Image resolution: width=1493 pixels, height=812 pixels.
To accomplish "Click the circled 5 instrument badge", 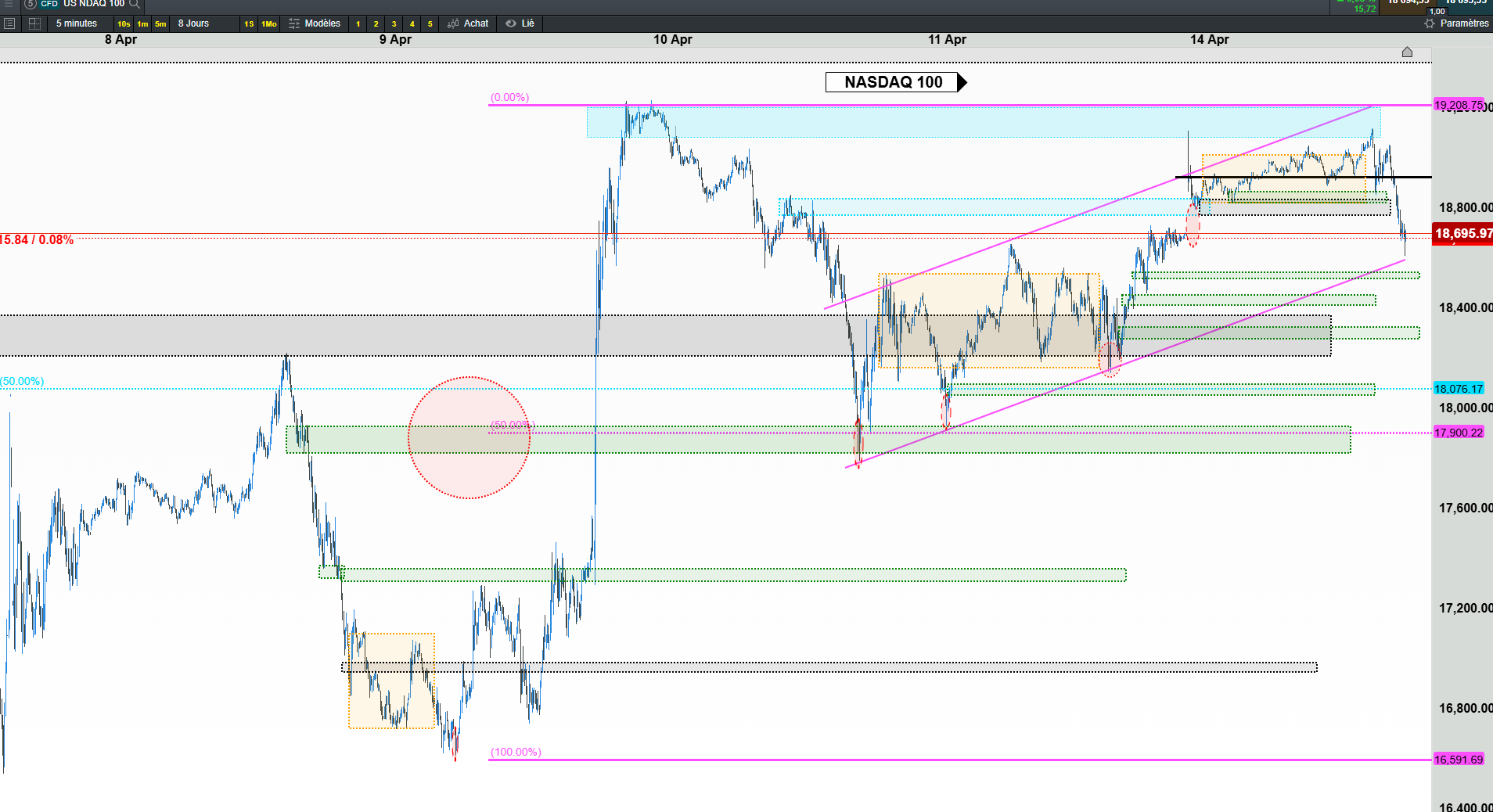I will pos(31,4).
